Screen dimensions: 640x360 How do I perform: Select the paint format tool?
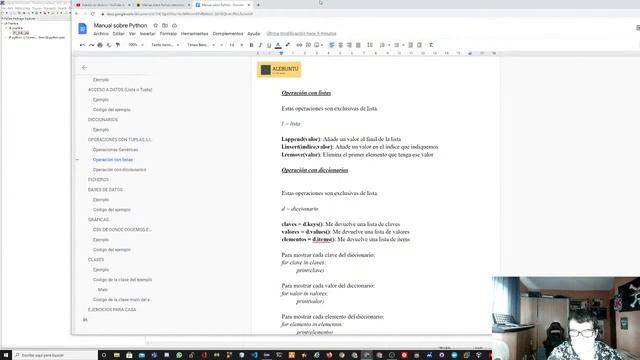click(x=118, y=45)
